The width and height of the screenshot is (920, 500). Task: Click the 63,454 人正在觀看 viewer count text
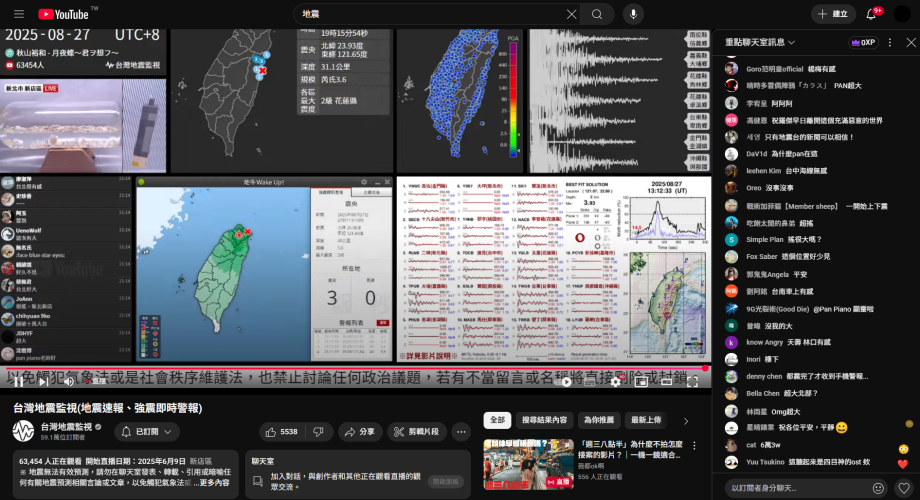(50, 461)
